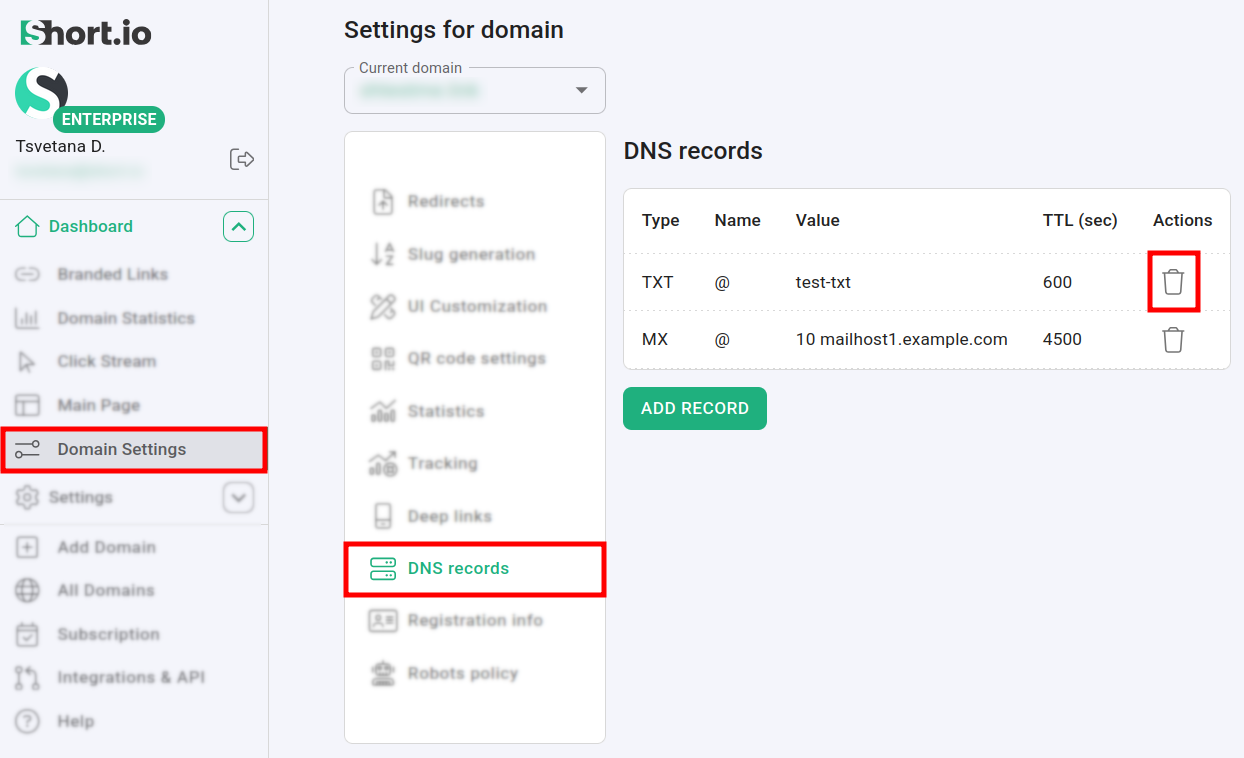
Task: Click the Add Domain plus icon
Action: [x=27, y=547]
